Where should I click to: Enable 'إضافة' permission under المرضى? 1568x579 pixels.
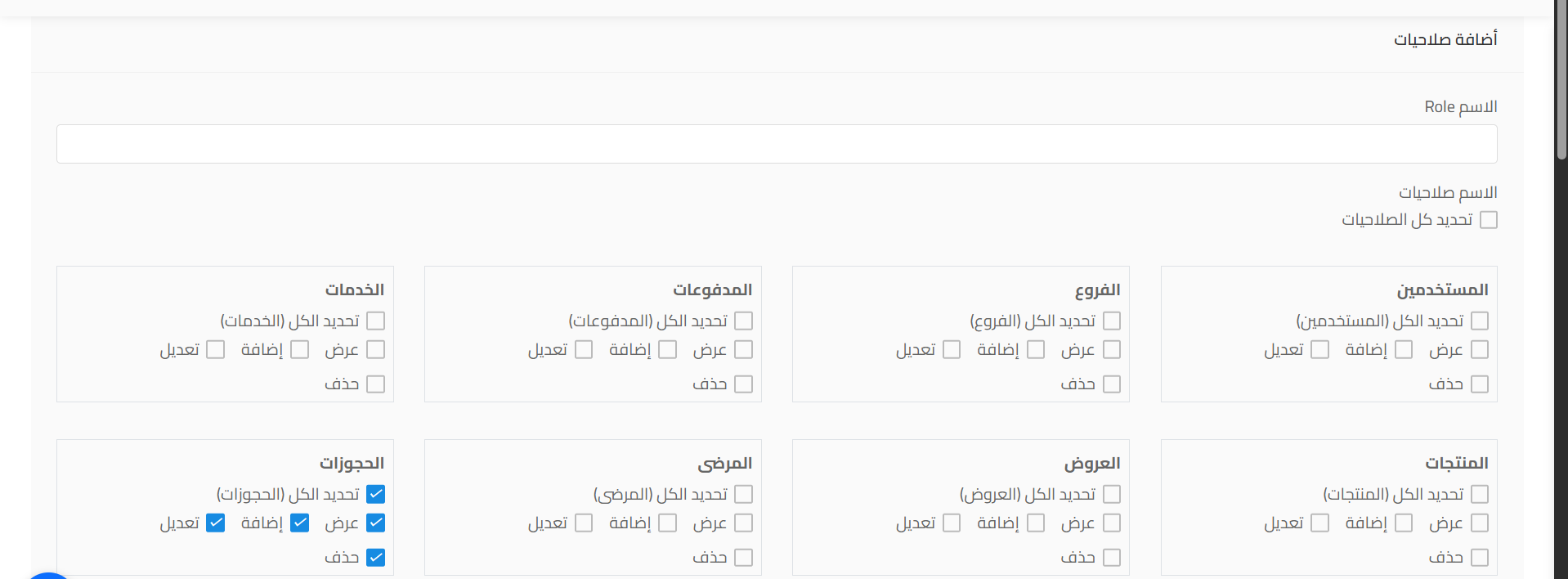[x=668, y=523]
